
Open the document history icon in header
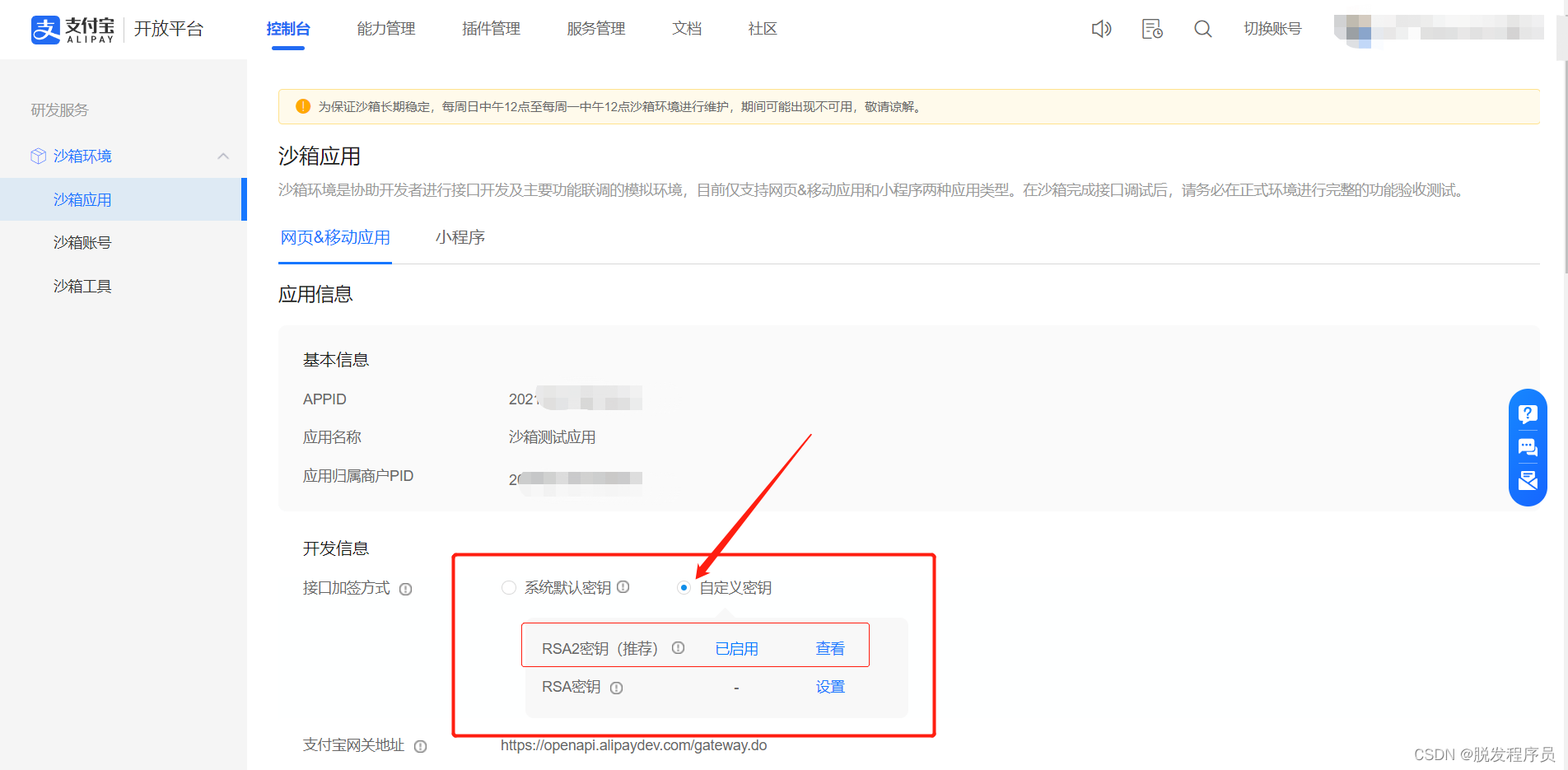1152,30
